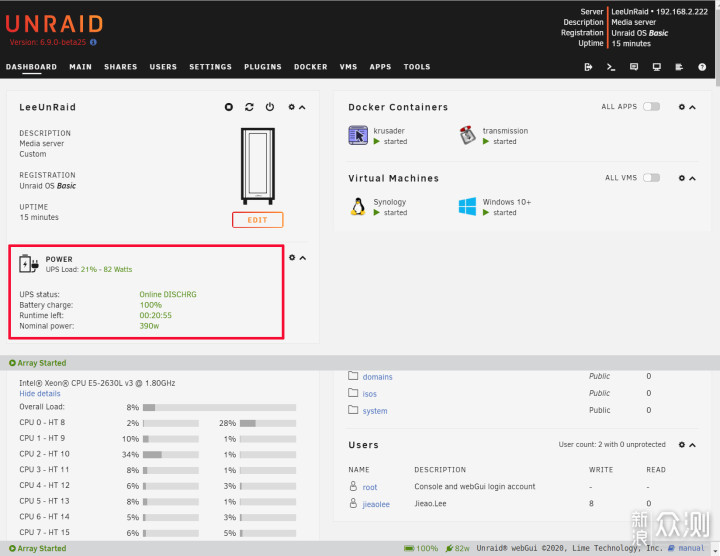The width and height of the screenshot is (720, 556).
Task: Click the krusader container icon
Action: tap(358, 135)
